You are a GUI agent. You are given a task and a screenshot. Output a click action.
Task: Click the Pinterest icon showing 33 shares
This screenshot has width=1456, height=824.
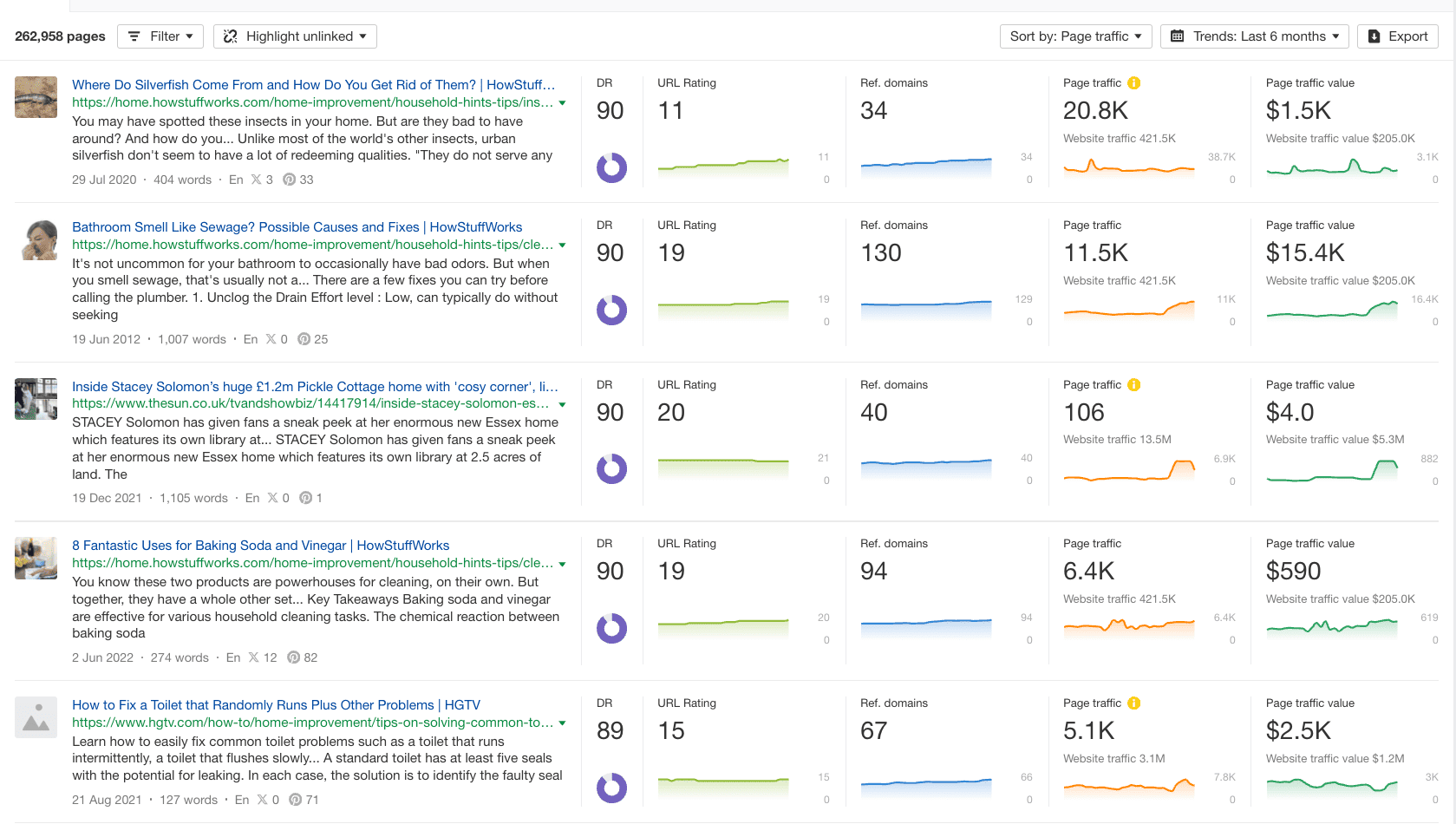click(x=288, y=180)
